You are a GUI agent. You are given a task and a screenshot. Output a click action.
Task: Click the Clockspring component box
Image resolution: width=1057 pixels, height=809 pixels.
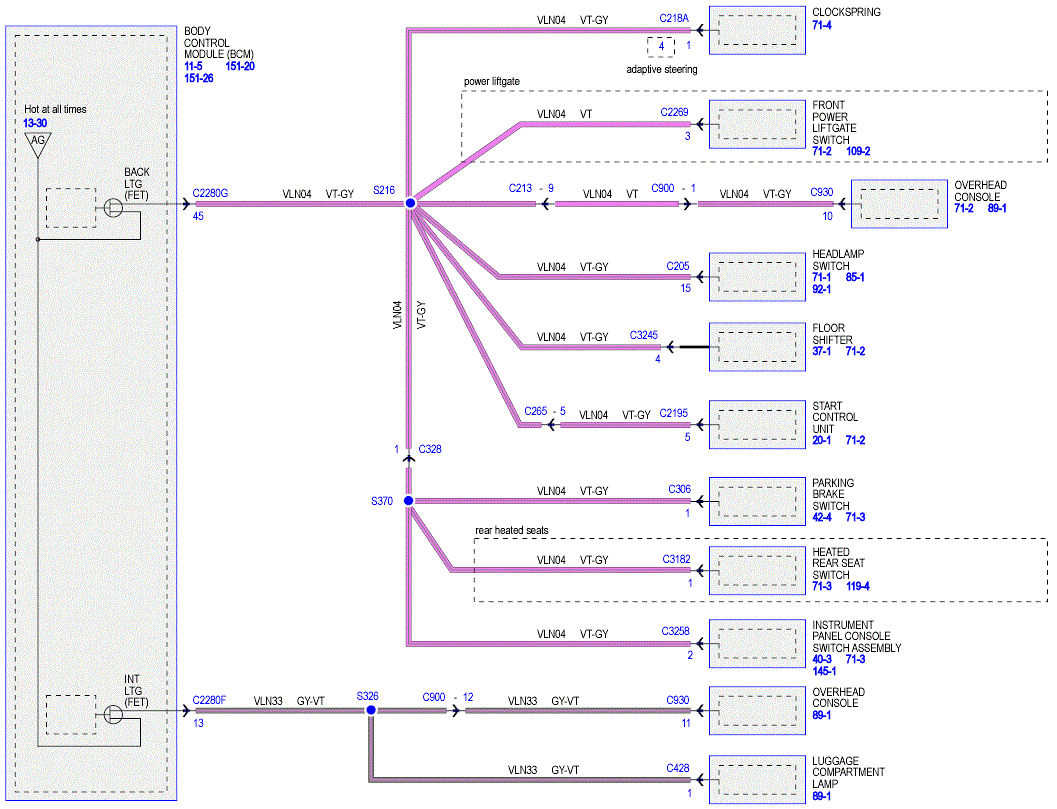[x=757, y=30]
